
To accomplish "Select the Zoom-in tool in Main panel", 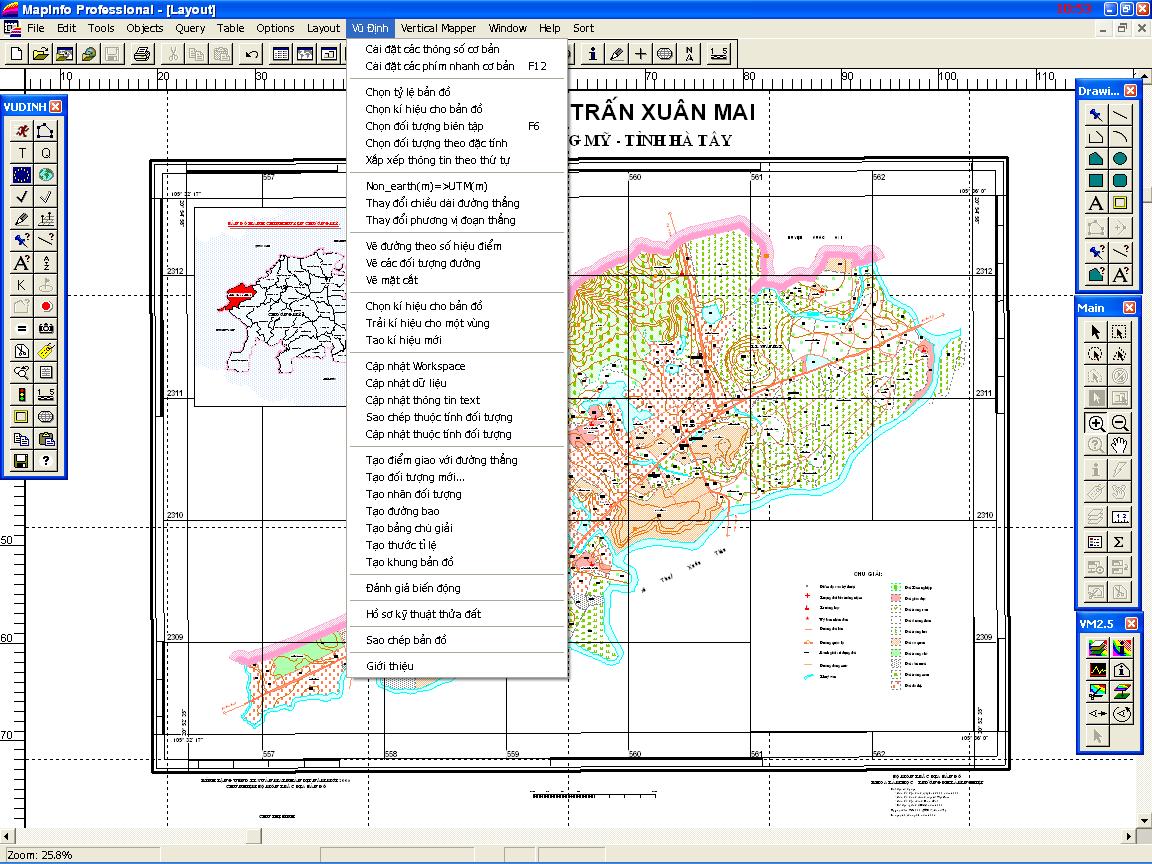I will point(1096,423).
